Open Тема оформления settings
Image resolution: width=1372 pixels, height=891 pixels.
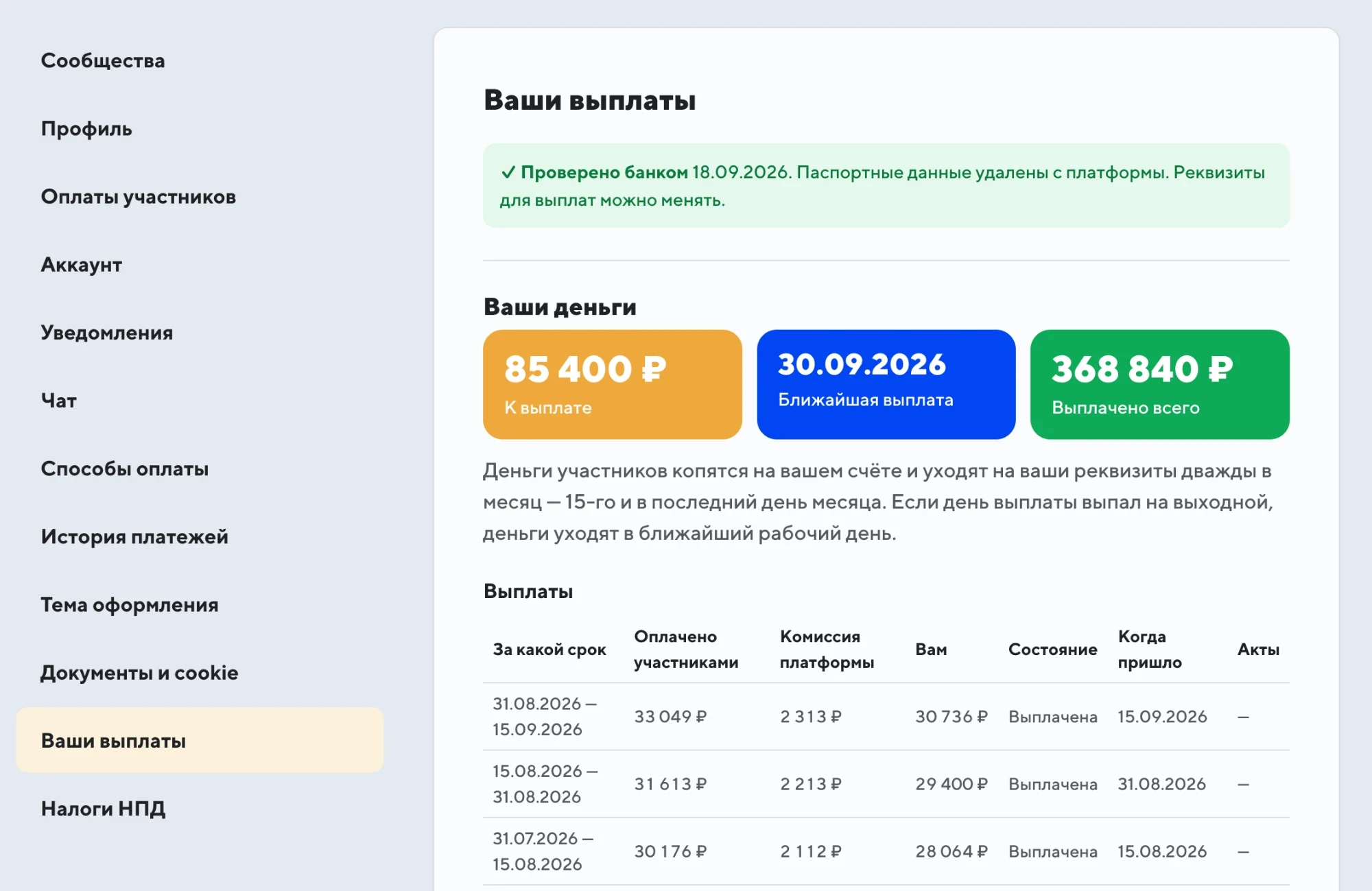coord(130,604)
